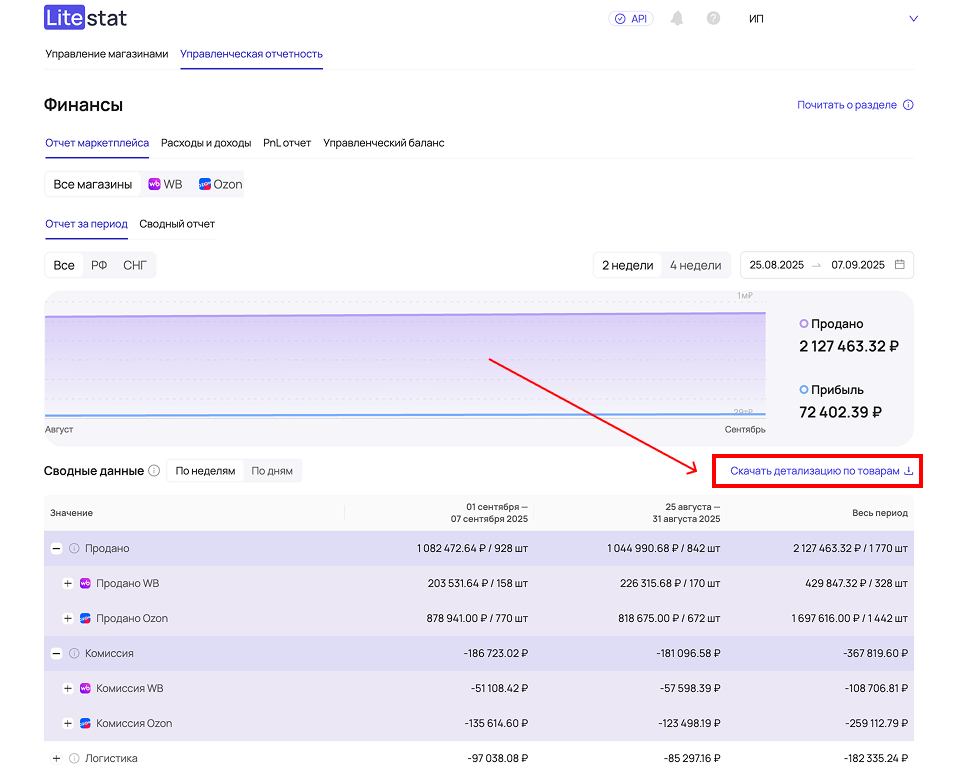Image resolution: width=956 pixels, height=774 pixels.
Task: Filter the report by СНГ region
Action: coord(135,265)
